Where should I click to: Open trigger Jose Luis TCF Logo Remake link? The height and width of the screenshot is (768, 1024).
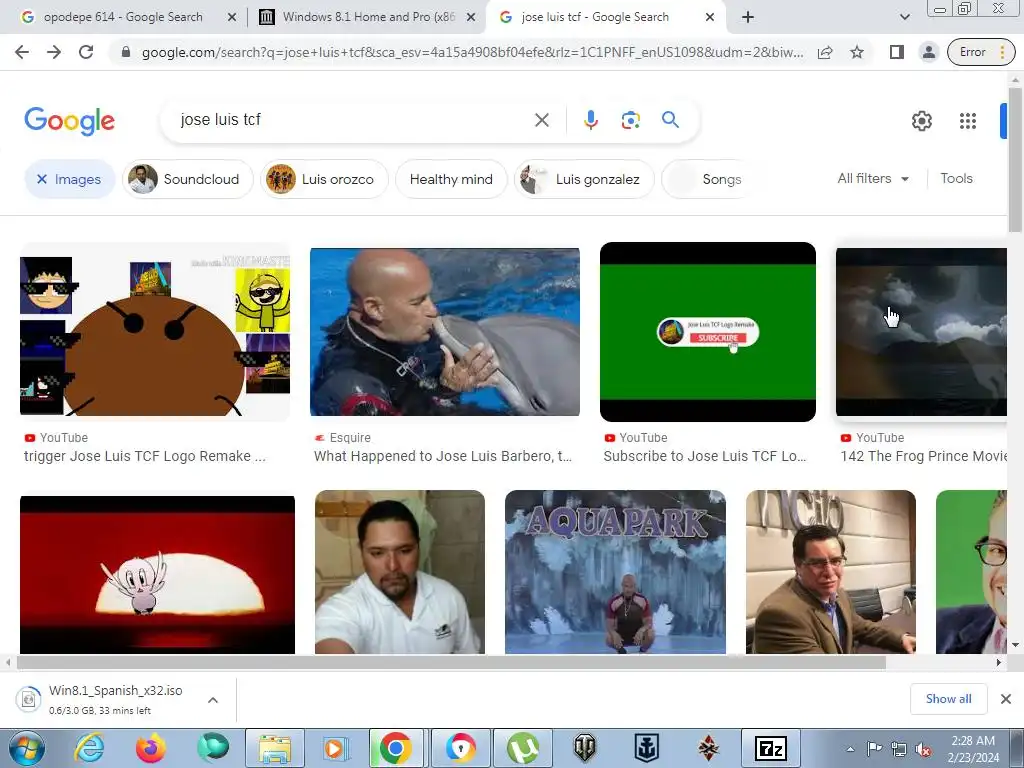(x=145, y=456)
